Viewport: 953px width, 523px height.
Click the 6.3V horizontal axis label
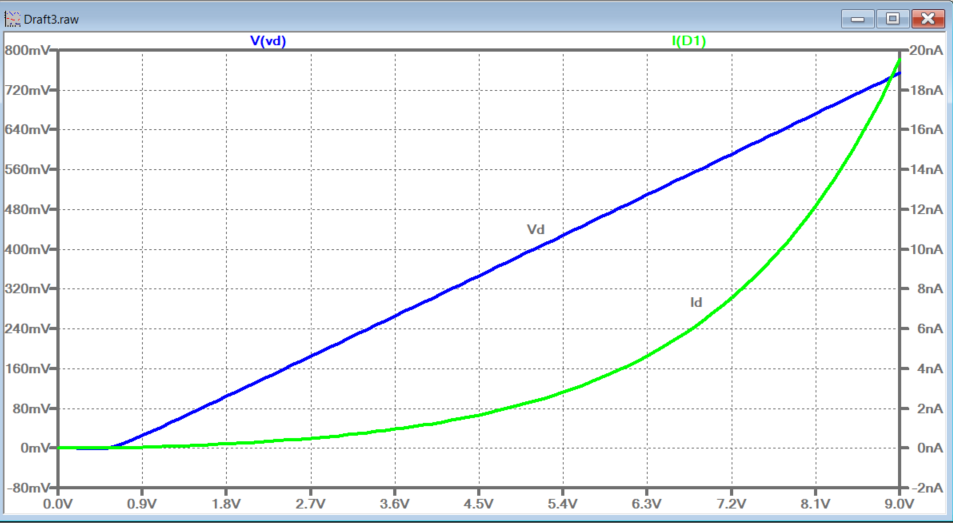coord(647,505)
